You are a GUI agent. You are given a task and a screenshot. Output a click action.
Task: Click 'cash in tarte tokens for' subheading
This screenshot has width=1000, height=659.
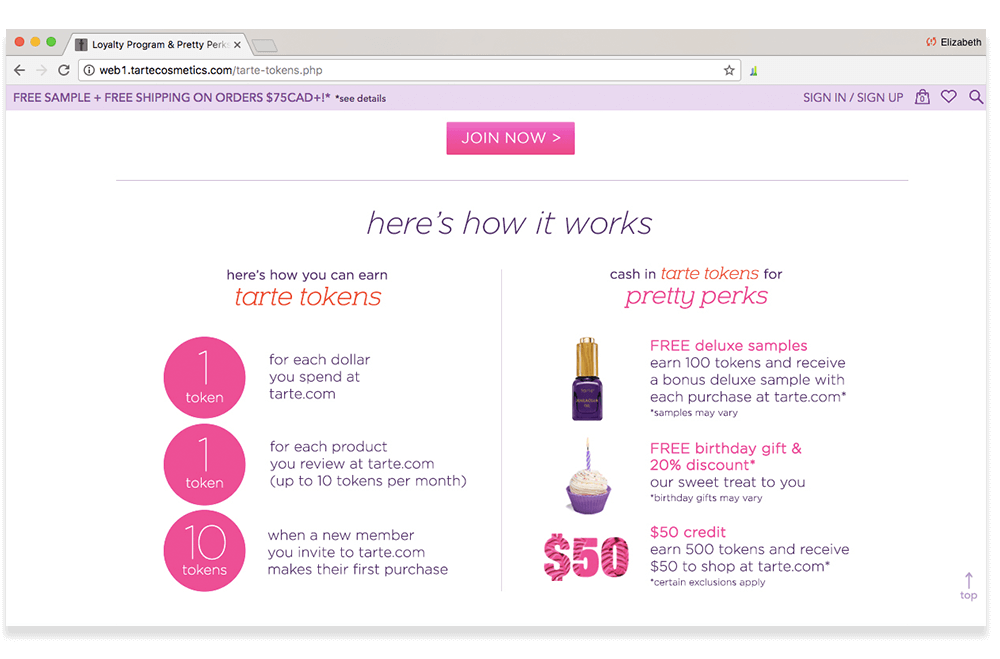tap(696, 274)
